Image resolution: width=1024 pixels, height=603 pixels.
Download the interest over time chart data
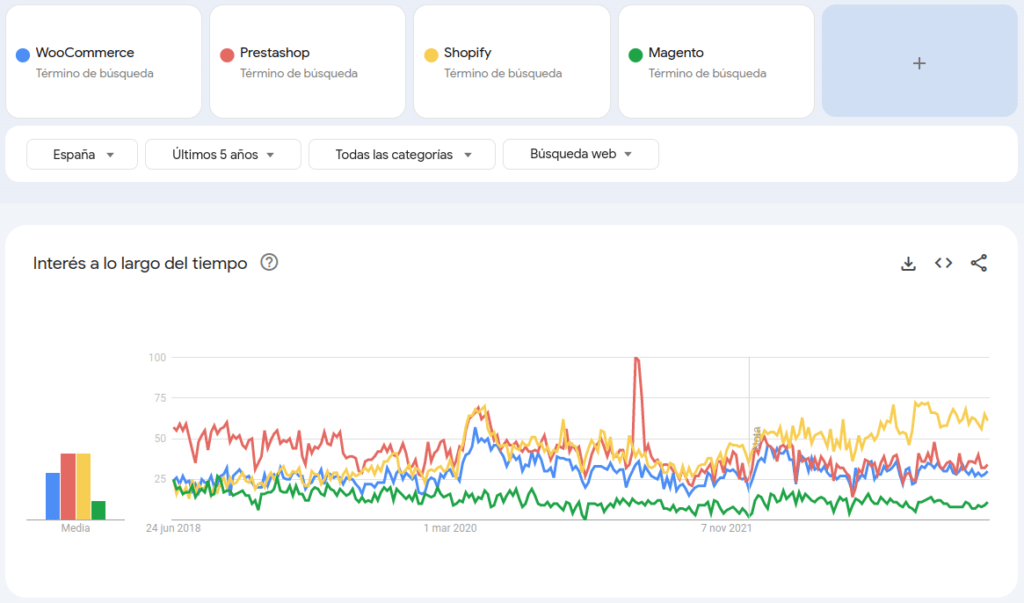(x=908, y=263)
